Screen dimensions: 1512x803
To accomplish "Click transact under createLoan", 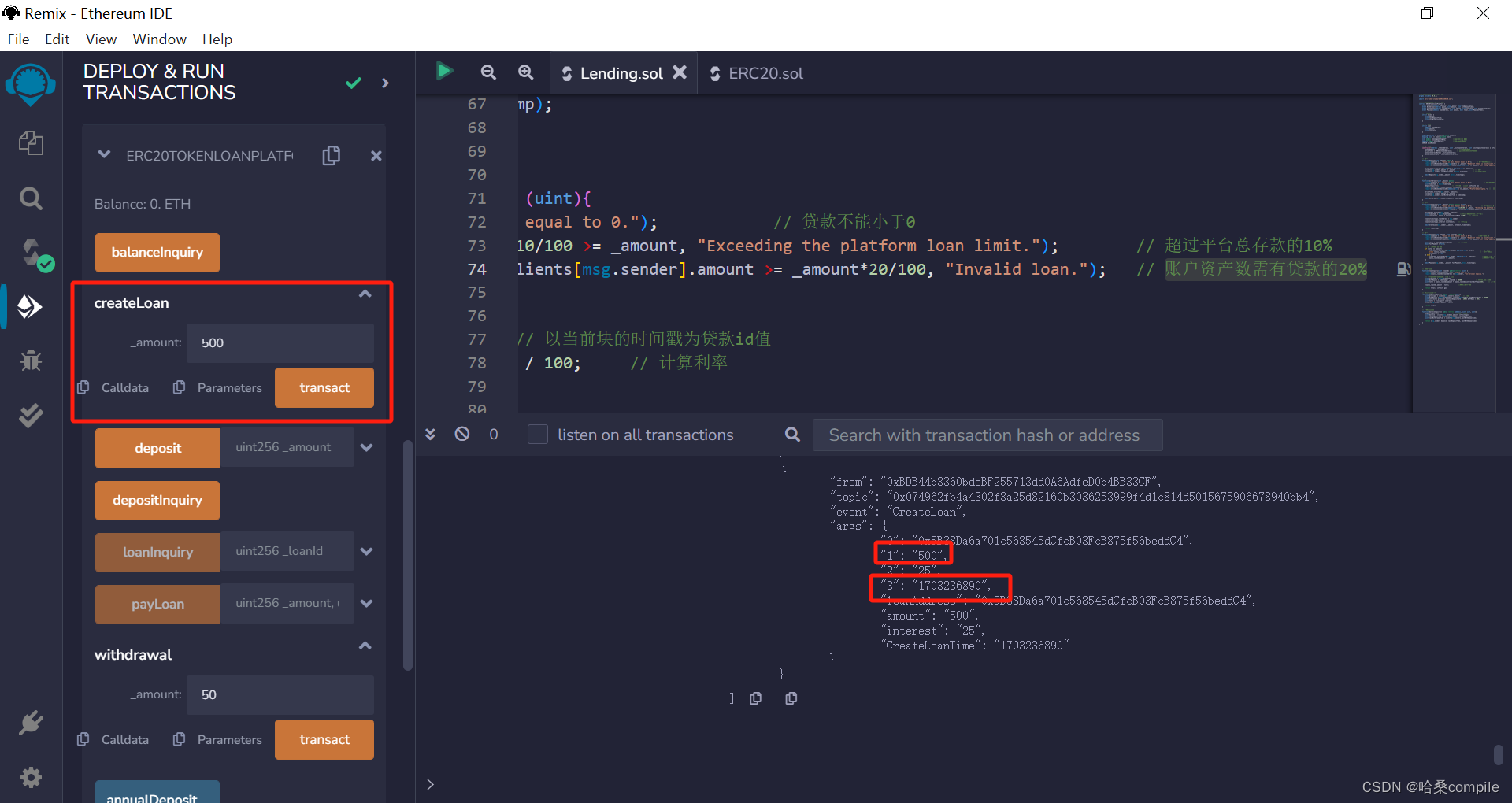I will point(324,387).
